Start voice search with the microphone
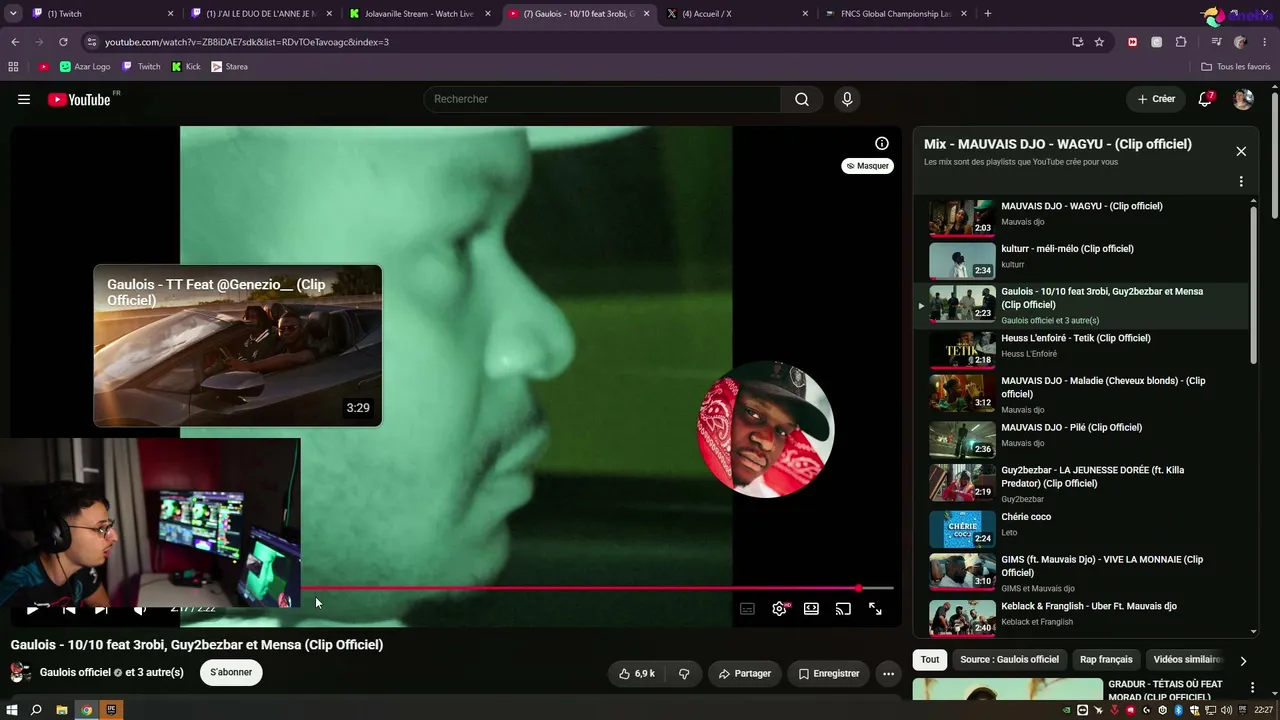This screenshot has width=1280, height=720. coord(847,99)
